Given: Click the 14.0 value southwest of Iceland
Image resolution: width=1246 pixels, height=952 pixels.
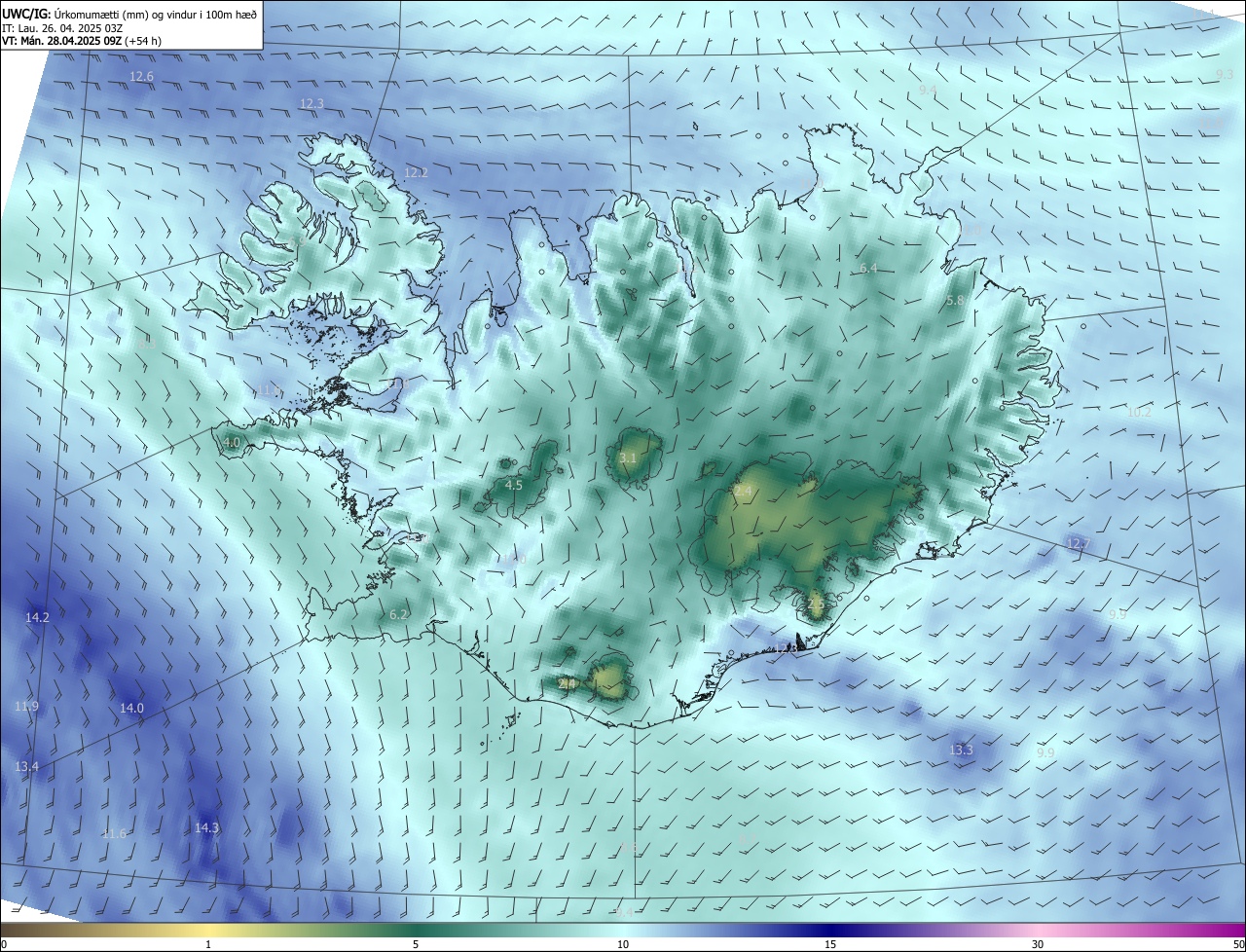Looking at the screenshot, I should tap(131, 708).
